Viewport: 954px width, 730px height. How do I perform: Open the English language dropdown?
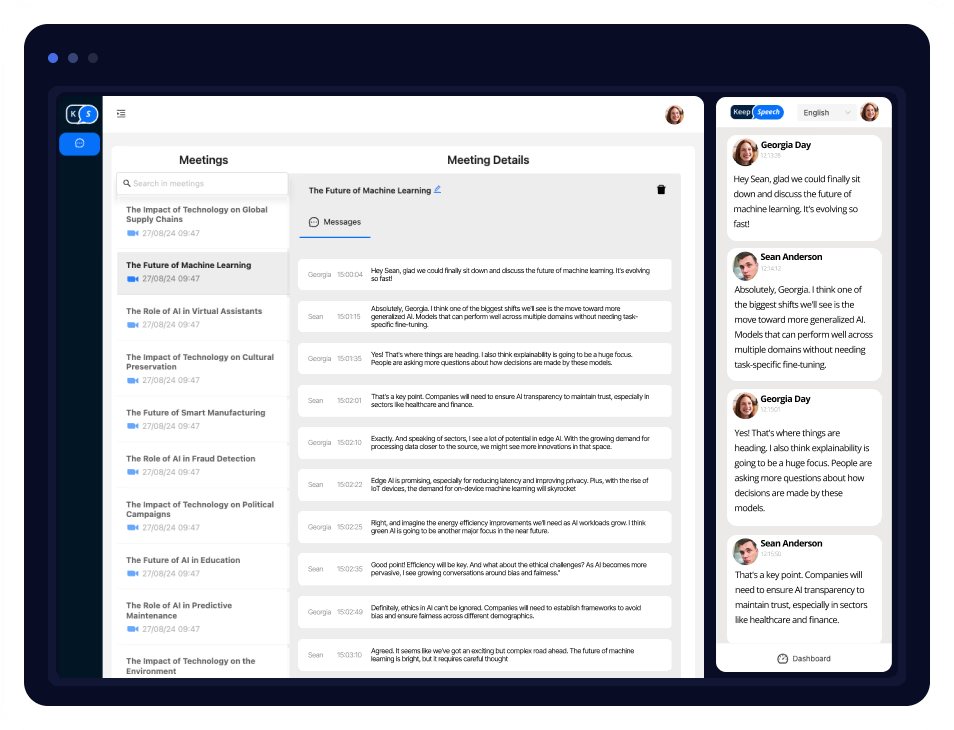point(825,112)
